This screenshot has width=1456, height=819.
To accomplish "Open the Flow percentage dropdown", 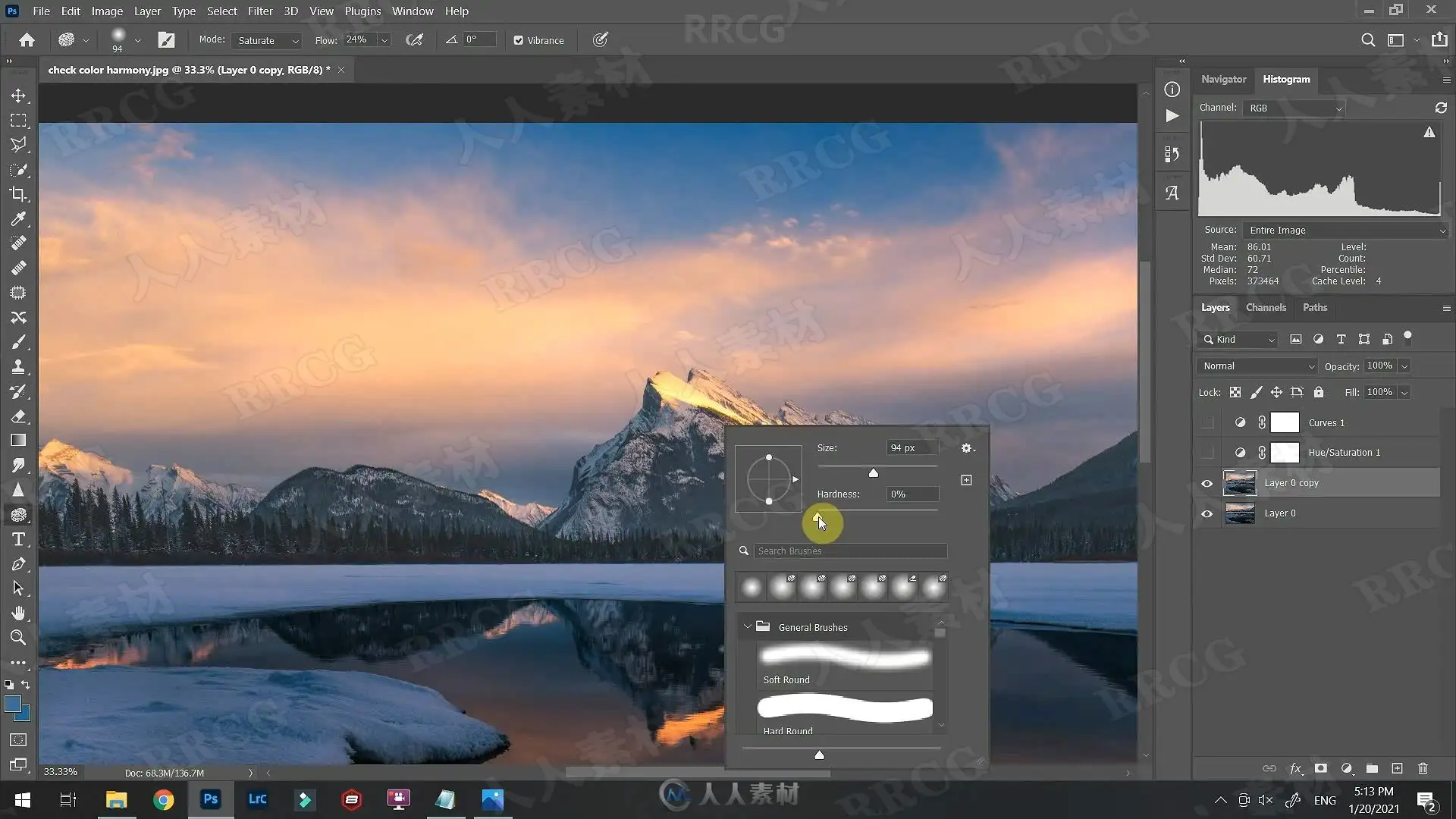I will pos(384,40).
